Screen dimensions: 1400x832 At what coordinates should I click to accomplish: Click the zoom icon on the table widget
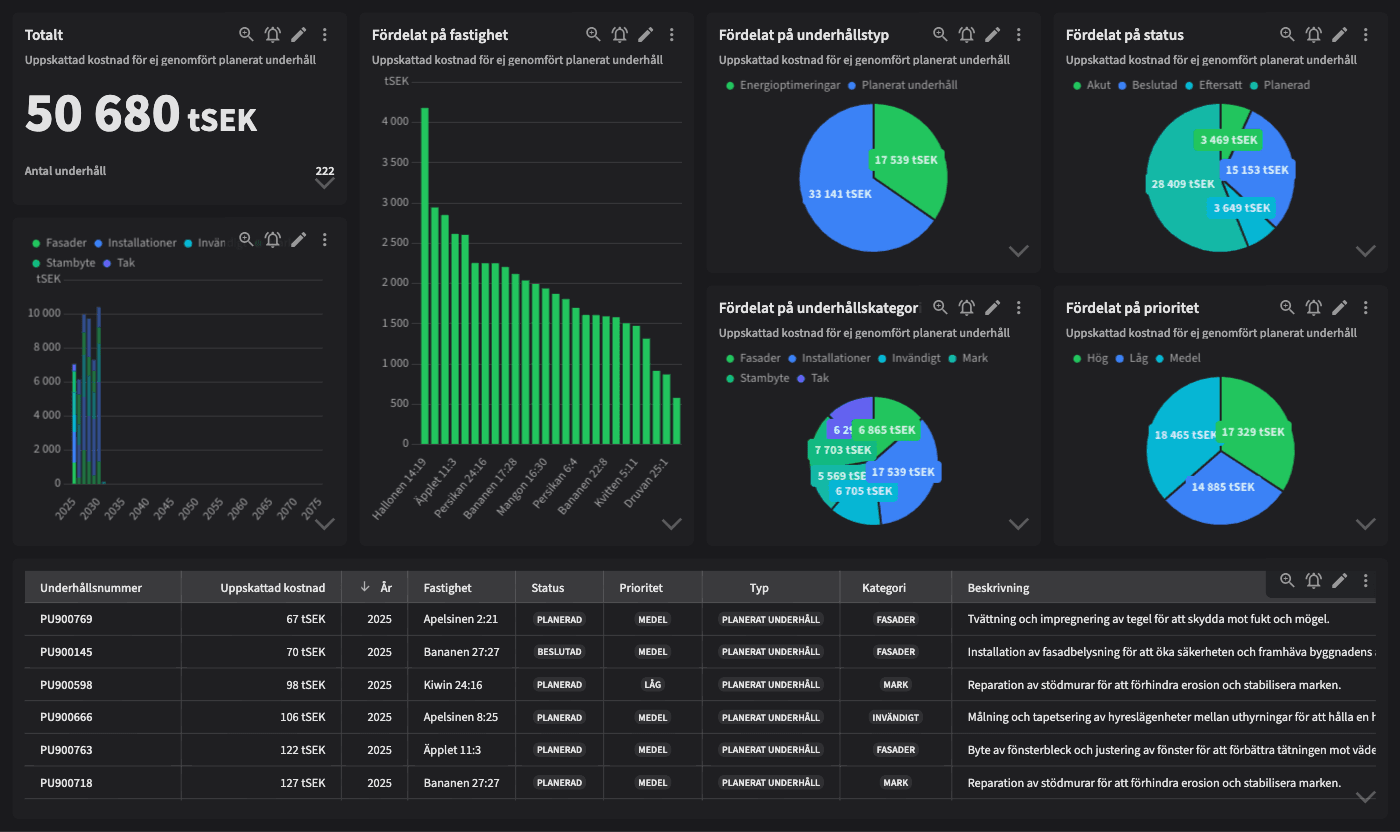[1288, 580]
